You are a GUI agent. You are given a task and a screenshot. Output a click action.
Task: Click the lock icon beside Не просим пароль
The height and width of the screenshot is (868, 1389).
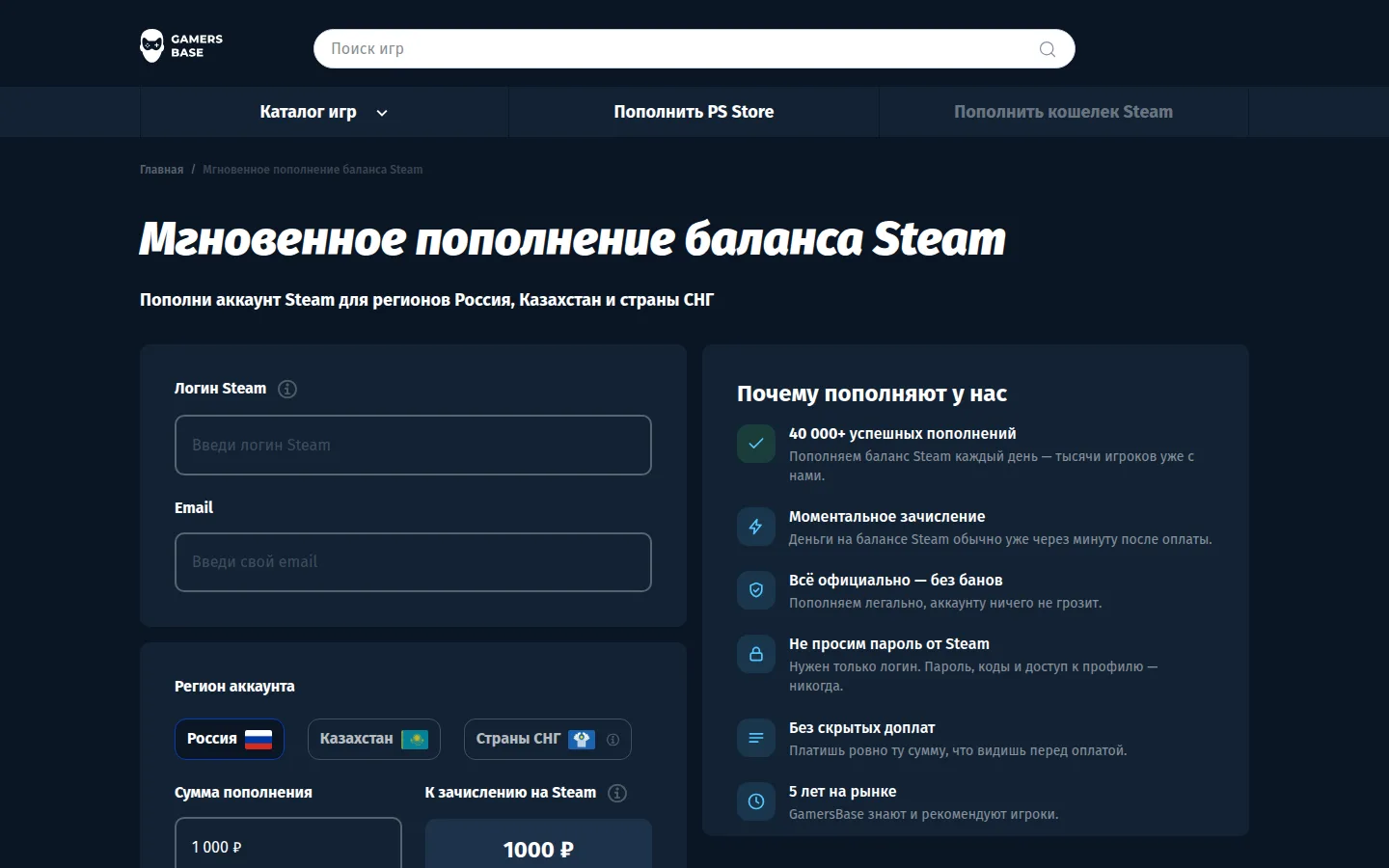[756, 654]
